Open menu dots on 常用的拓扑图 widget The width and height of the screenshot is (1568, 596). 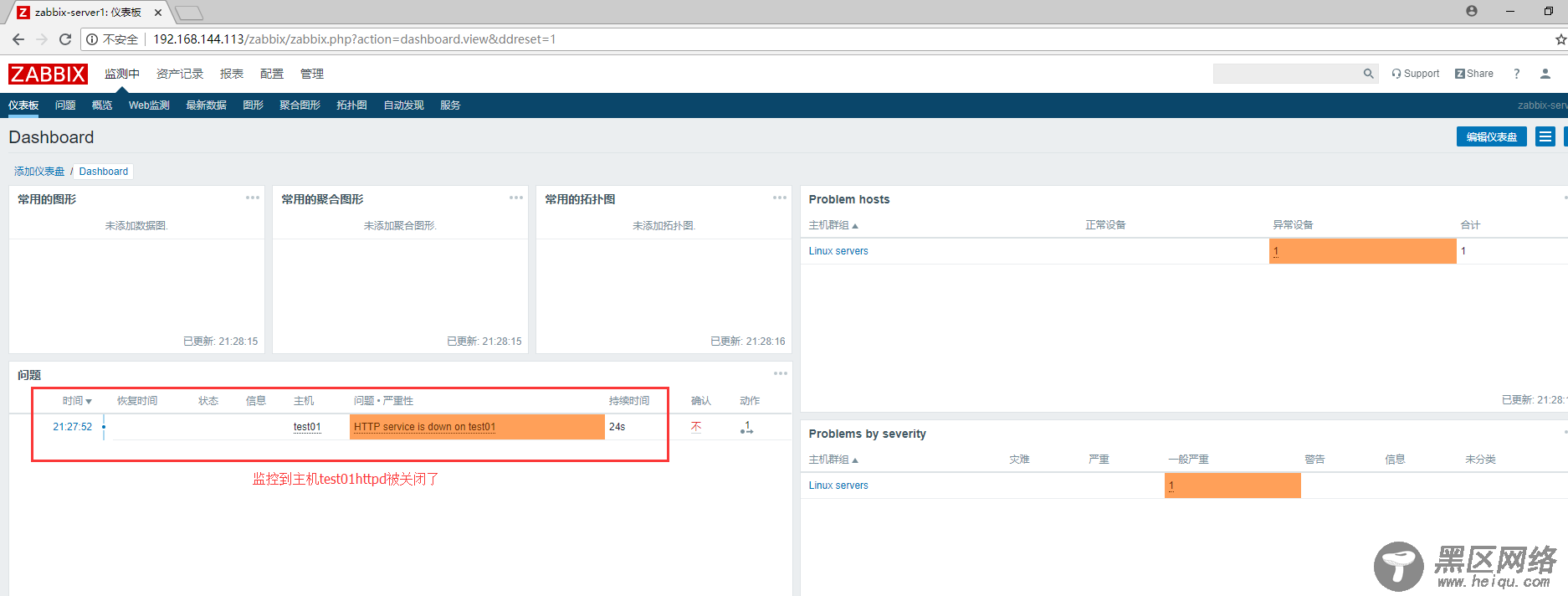(780, 198)
